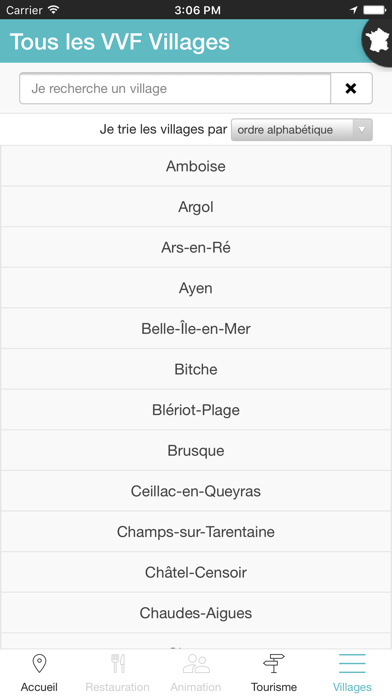392x696 pixels.
Task: Select Ceillac-en-Queyras in the list
Action: click(196, 491)
